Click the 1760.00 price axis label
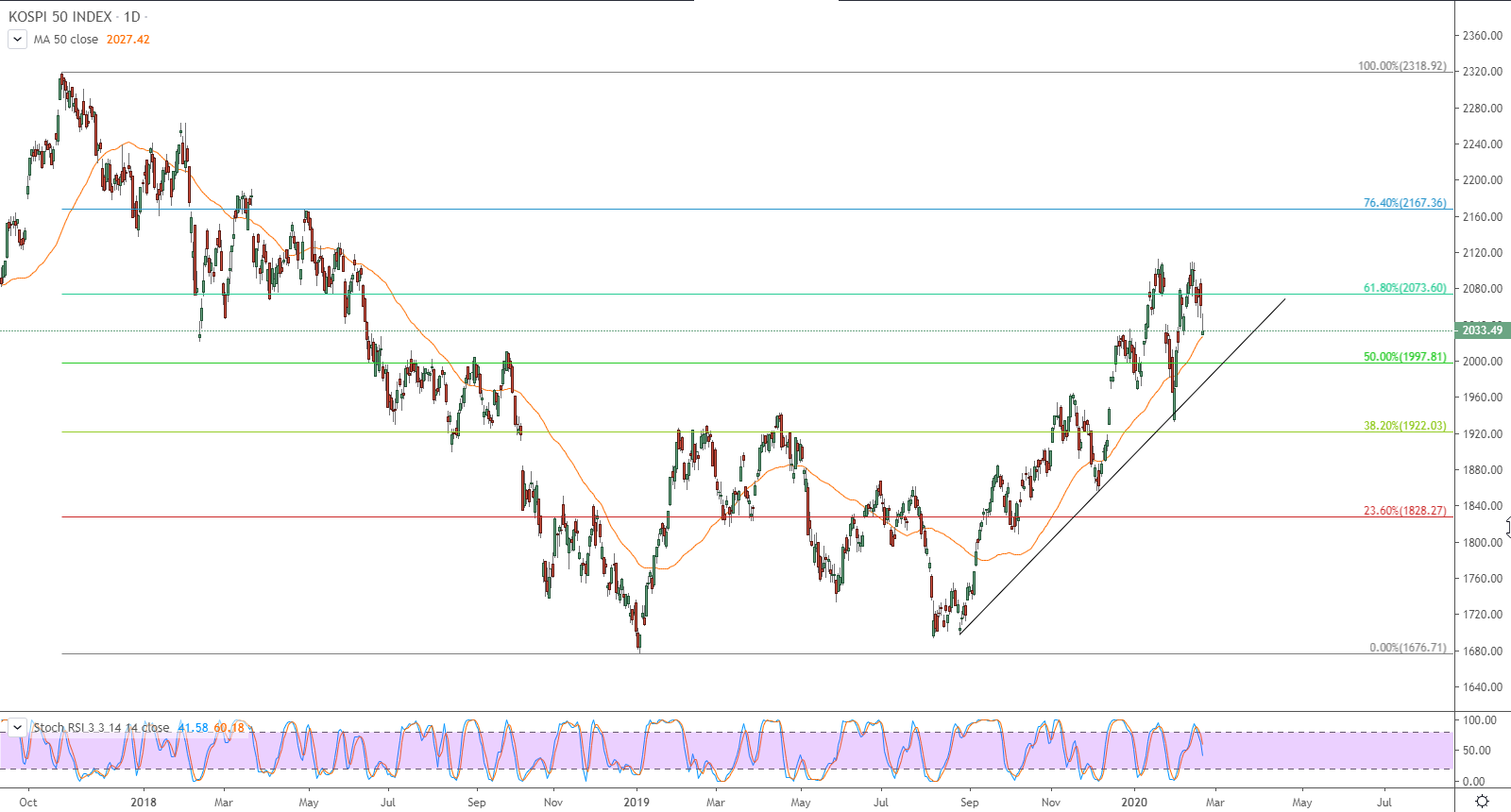The image size is (1511, 812). pyautogui.click(x=1482, y=579)
